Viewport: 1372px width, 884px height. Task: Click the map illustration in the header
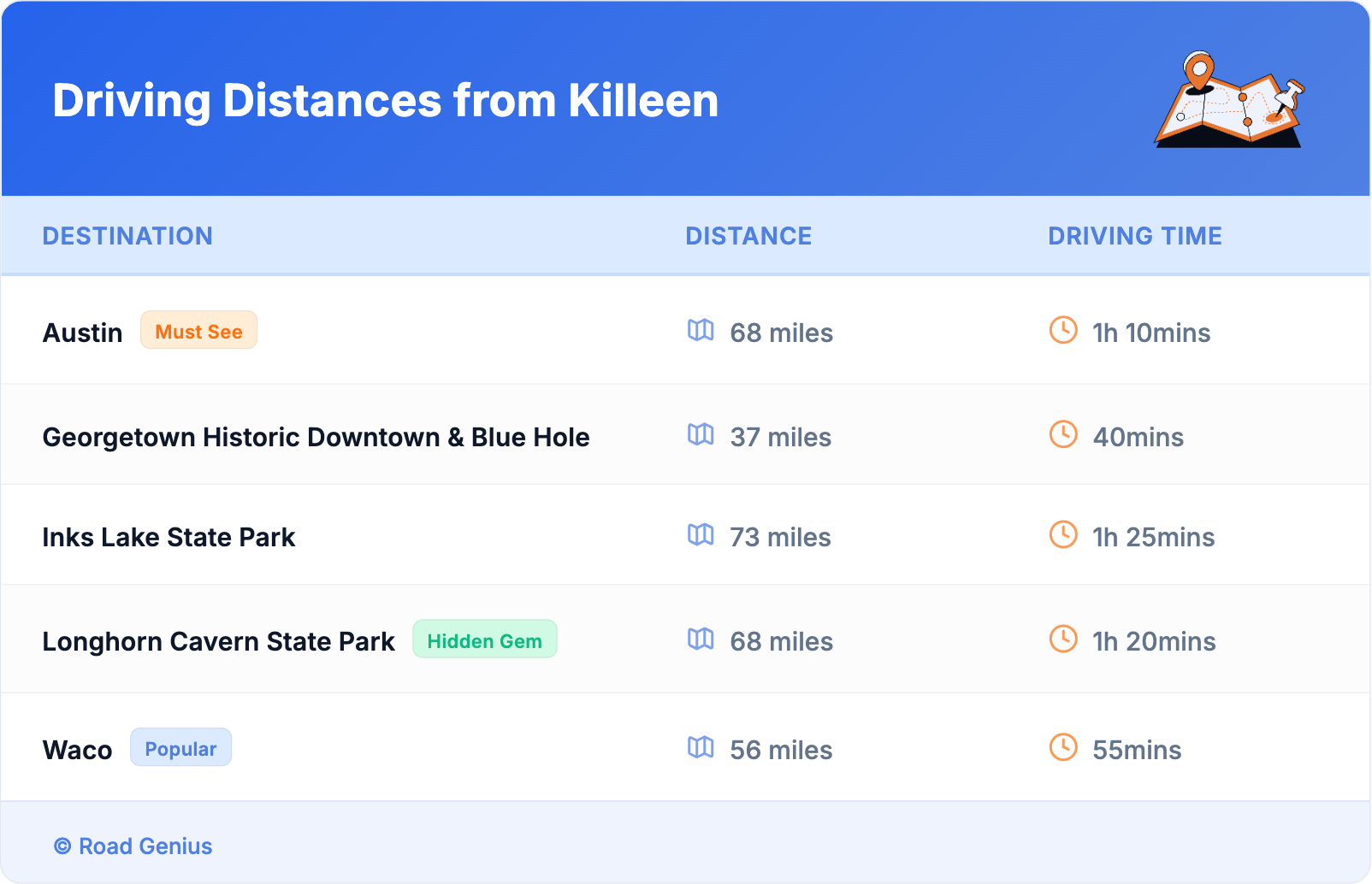click(1229, 100)
